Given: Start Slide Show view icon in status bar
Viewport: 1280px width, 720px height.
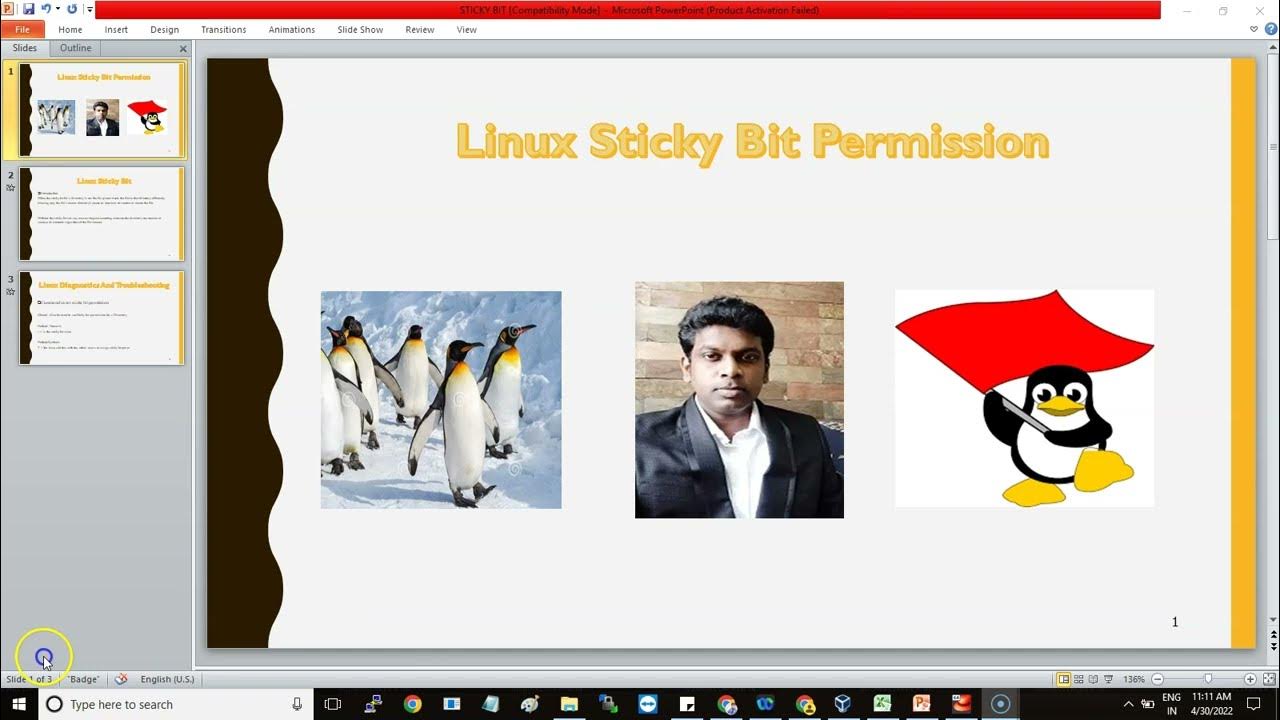Looking at the screenshot, I should point(1109,679).
